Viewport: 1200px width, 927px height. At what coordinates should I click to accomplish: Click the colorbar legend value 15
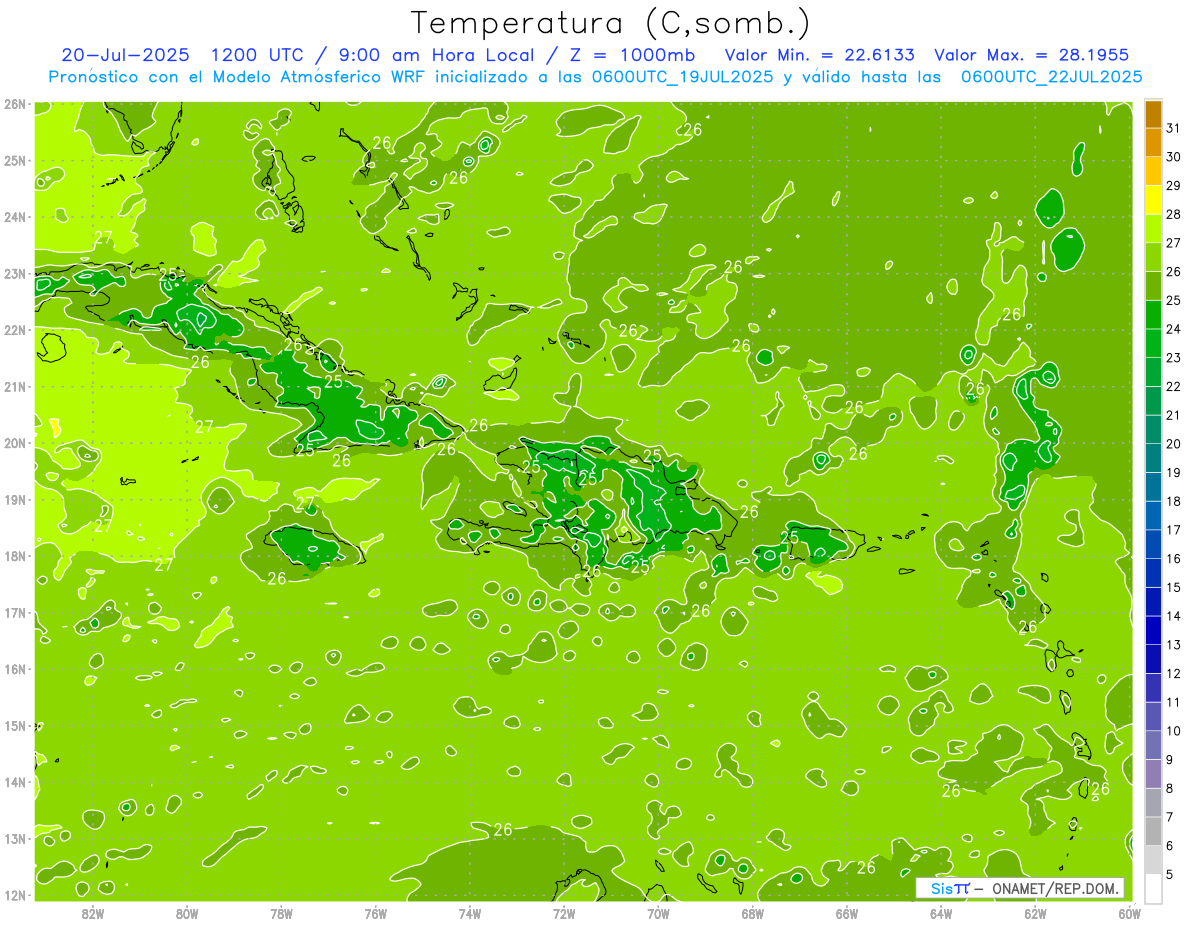coord(1173,587)
